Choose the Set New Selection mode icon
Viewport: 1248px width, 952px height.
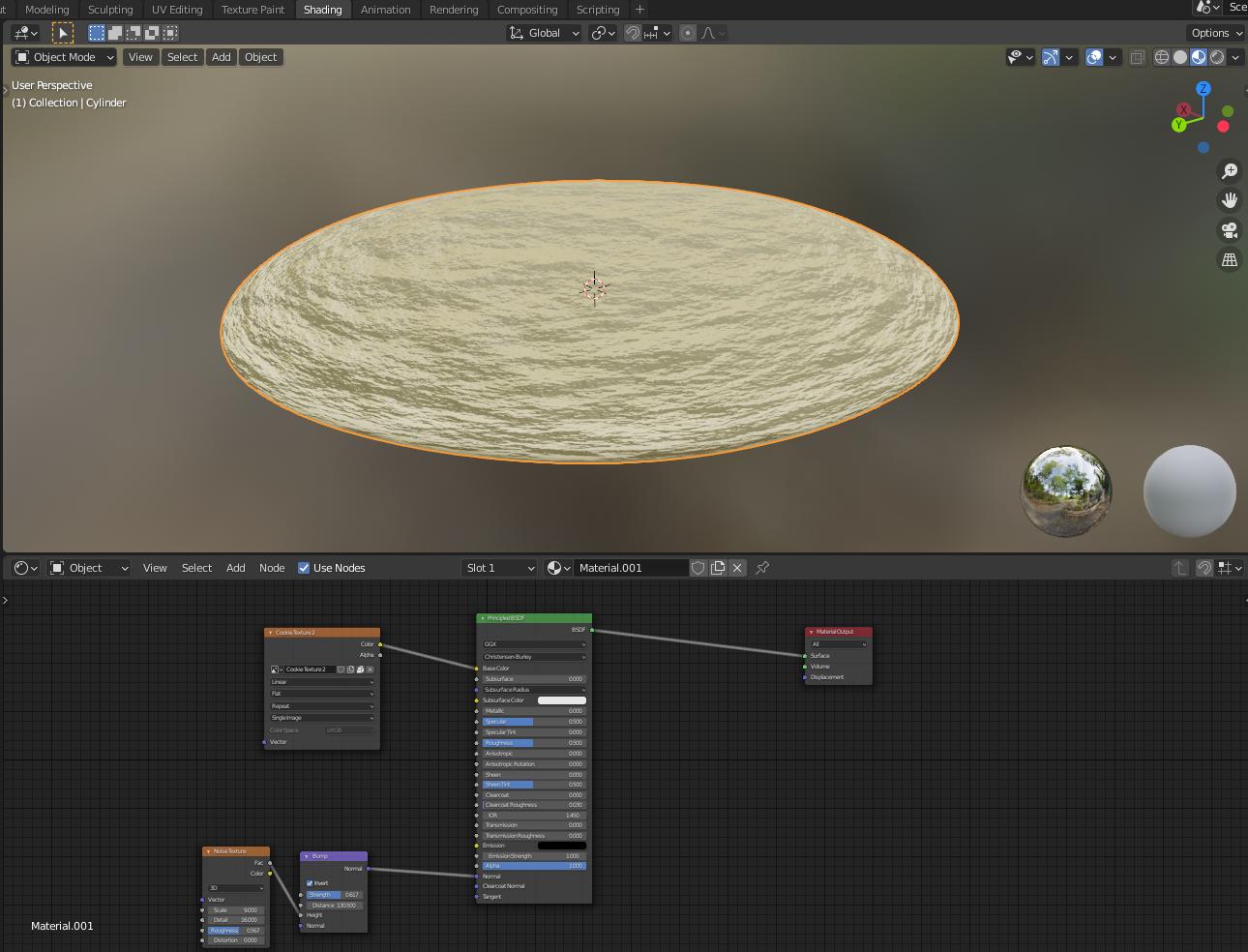(97, 33)
